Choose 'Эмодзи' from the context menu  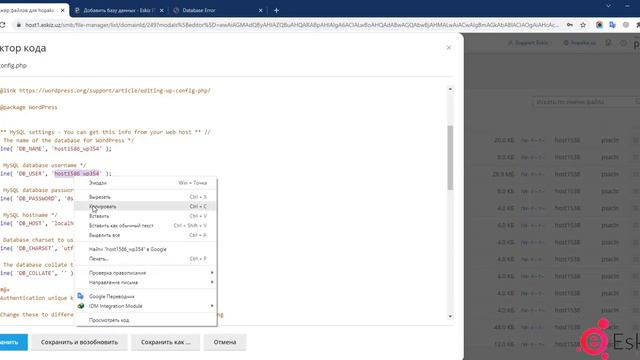(x=147, y=183)
